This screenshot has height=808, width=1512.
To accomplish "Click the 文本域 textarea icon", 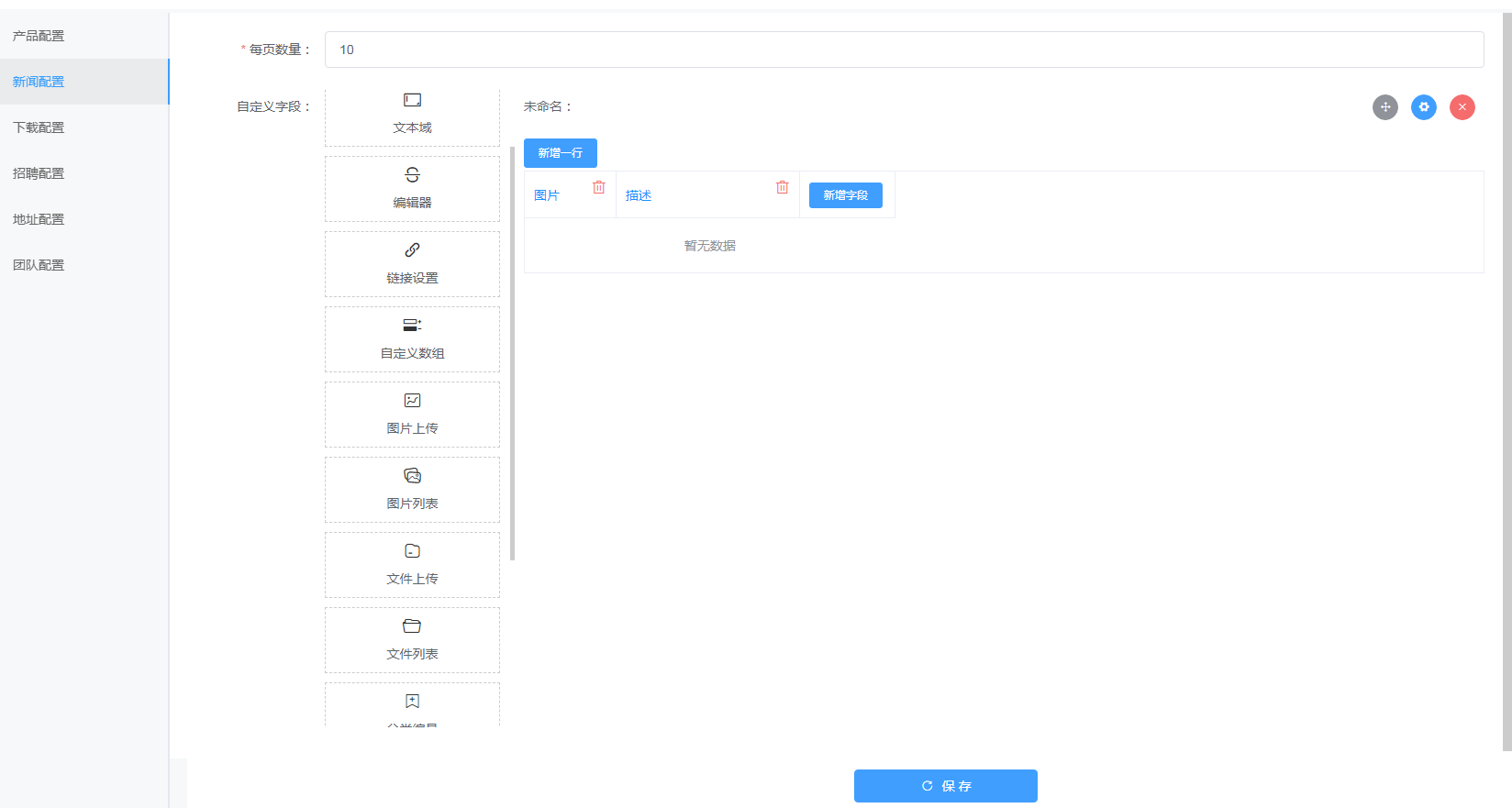I will pos(412,100).
